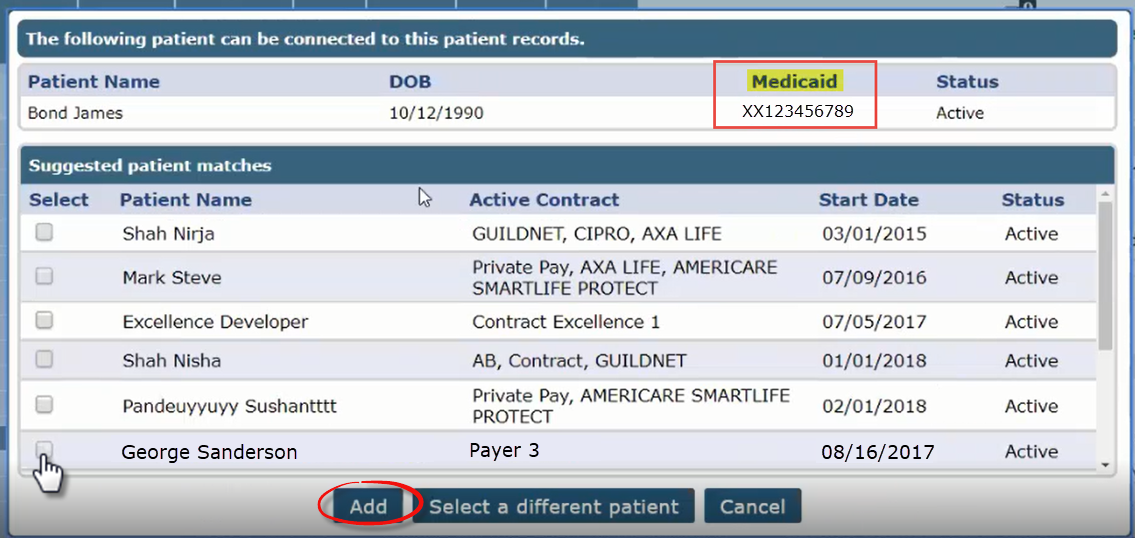
Task: Click the Add button
Action: (368, 506)
